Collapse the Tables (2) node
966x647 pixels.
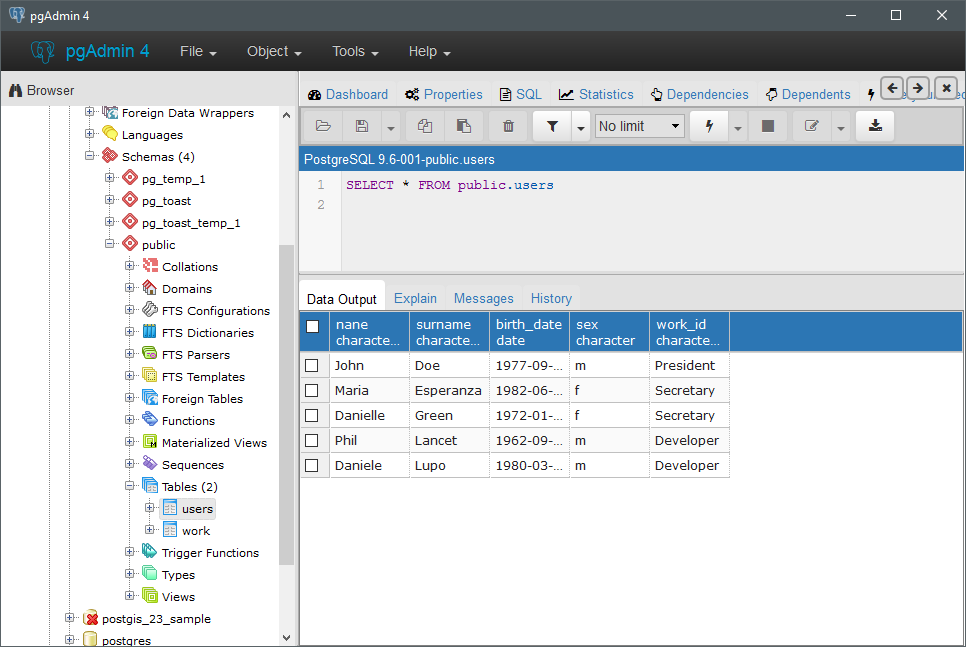tap(129, 486)
